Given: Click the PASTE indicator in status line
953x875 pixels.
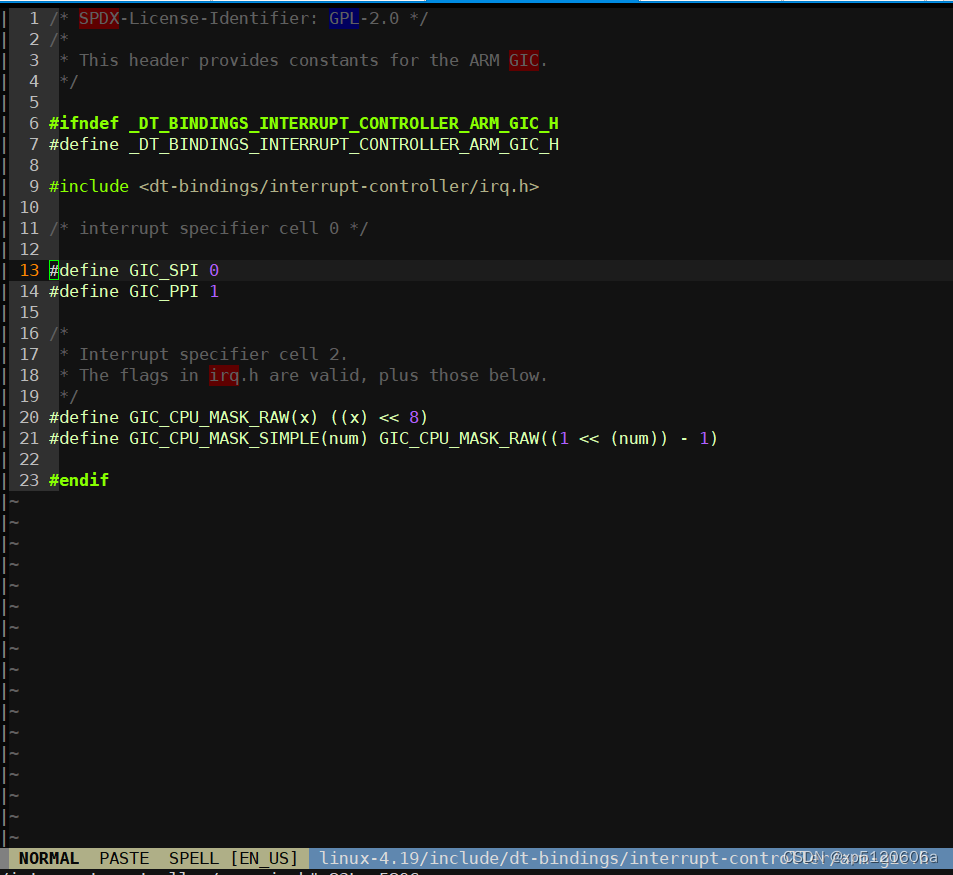Looking at the screenshot, I should tap(124, 858).
